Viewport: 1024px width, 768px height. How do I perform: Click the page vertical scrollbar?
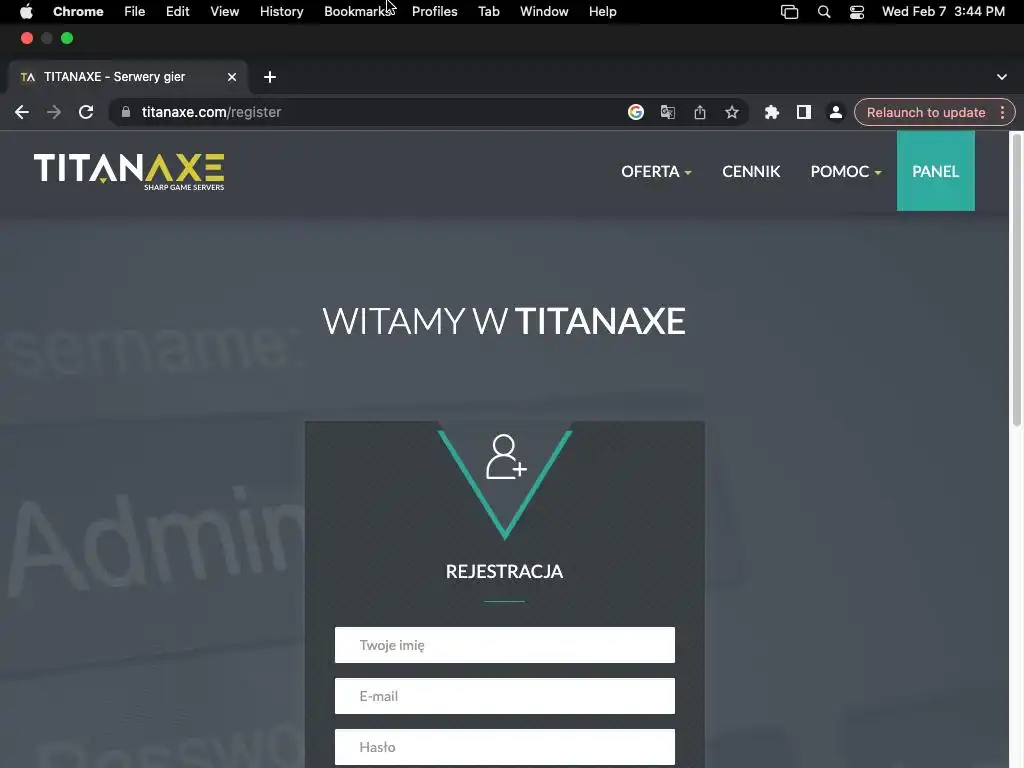click(1016, 280)
